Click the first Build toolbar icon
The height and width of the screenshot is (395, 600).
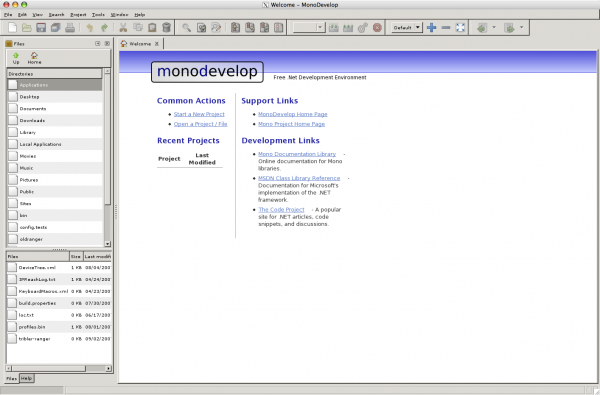pos(334,28)
